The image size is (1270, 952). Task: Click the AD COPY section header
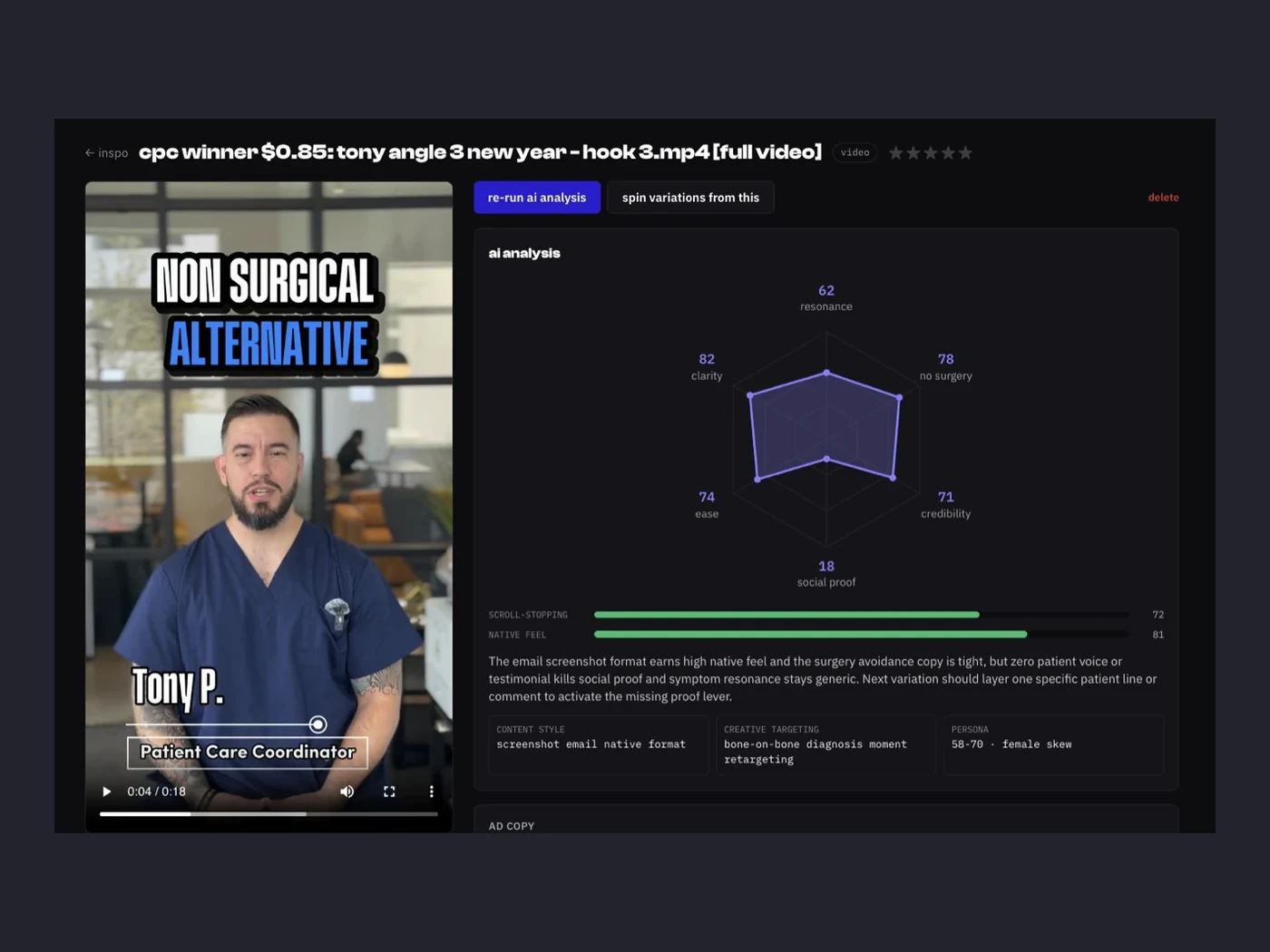click(x=512, y=826)
